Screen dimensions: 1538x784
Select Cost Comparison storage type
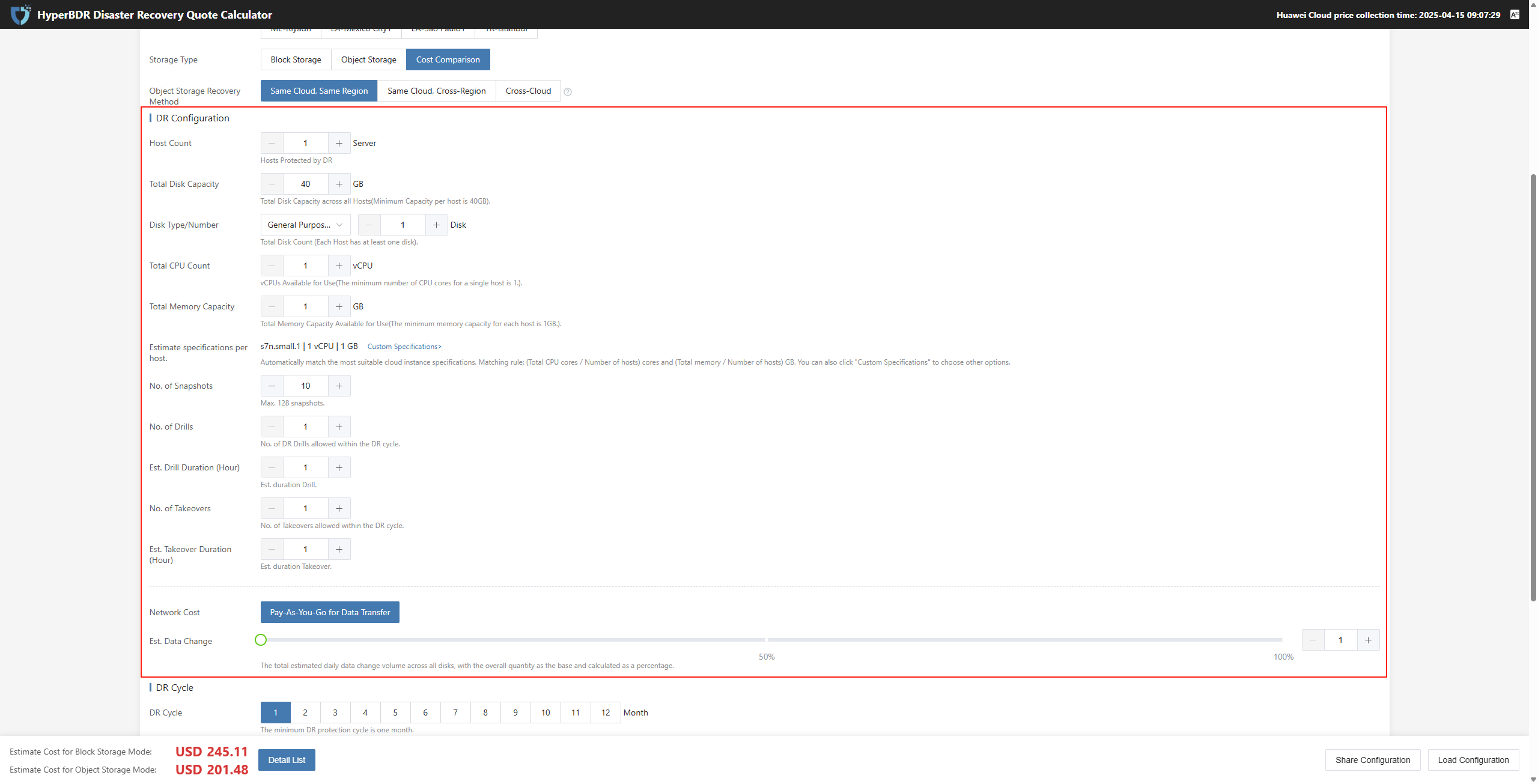tap(448, 59)
